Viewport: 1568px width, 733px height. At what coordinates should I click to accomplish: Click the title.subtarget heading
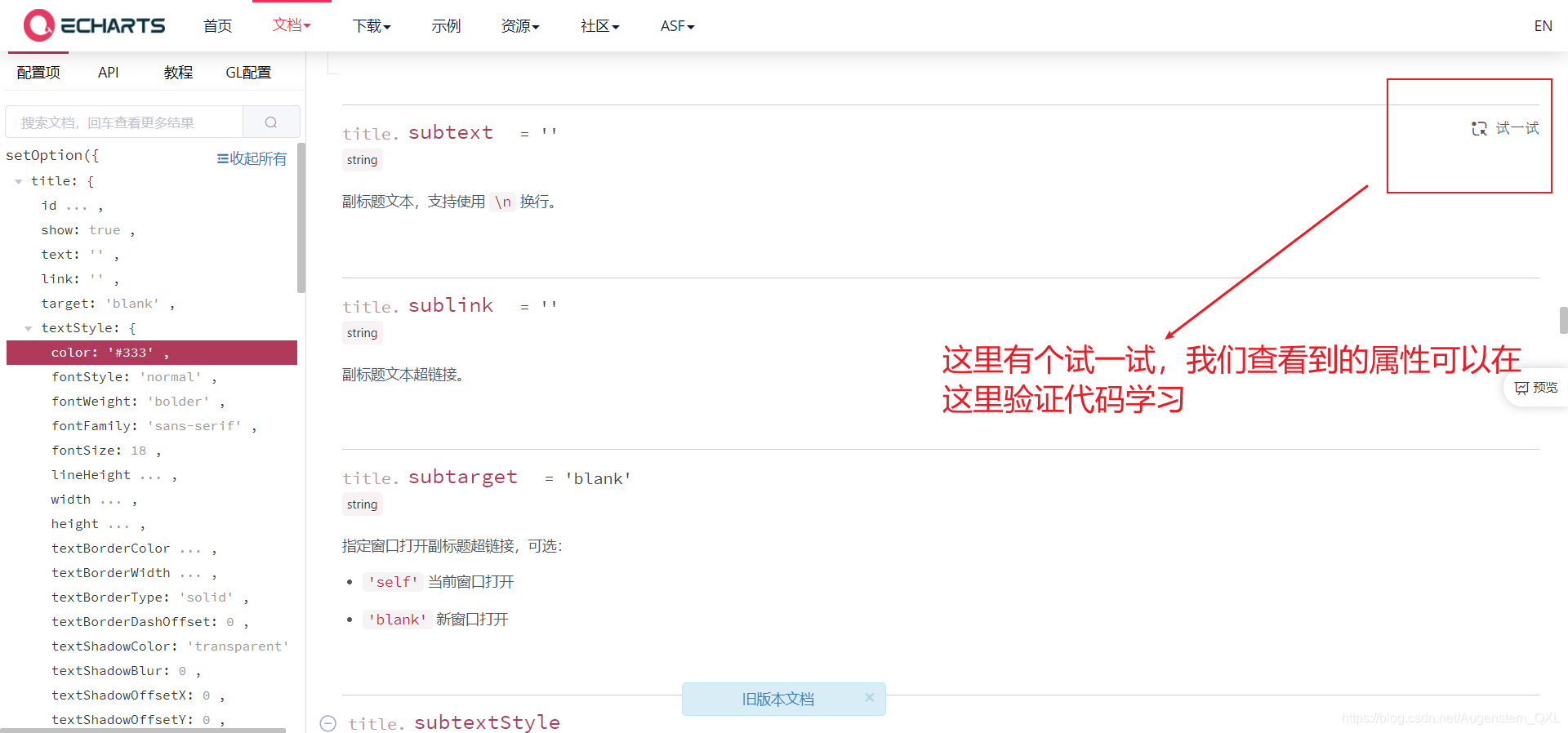tap(430, 478)
